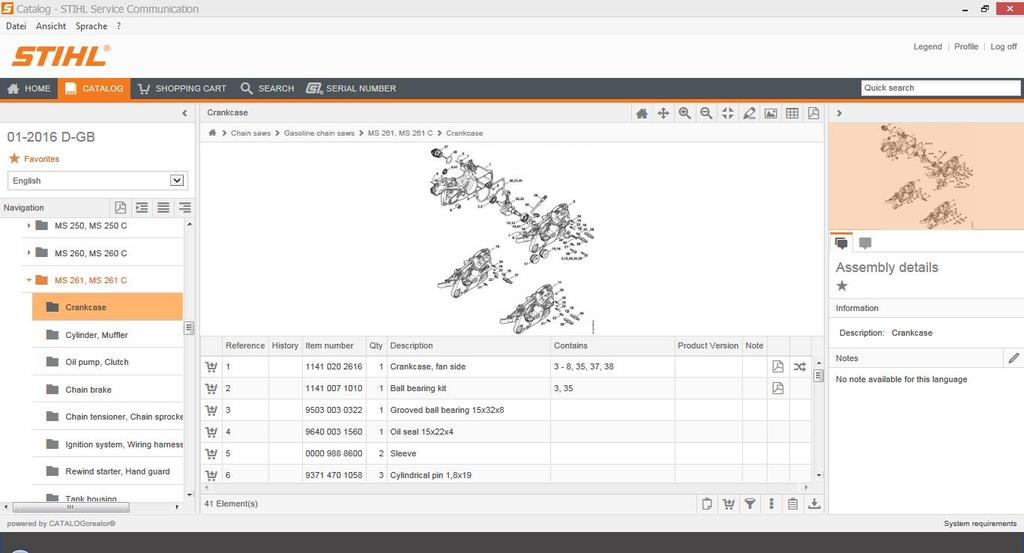Click Chain saws breadcrumb
The image size is (1024, 553).
(250, 133)
